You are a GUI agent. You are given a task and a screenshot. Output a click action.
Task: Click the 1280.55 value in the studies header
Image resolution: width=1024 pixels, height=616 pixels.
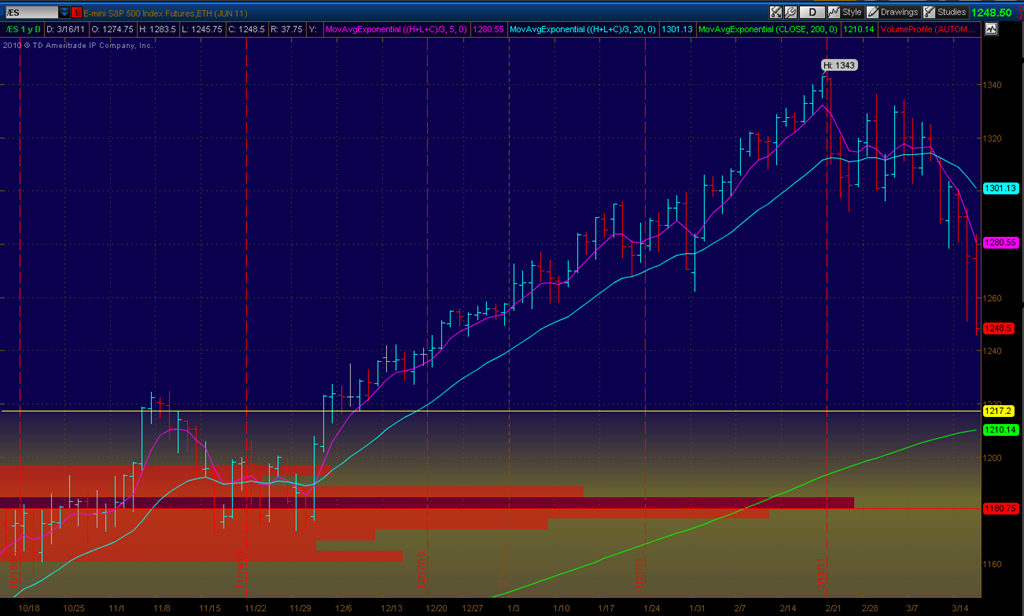click(x=488, y=29)
